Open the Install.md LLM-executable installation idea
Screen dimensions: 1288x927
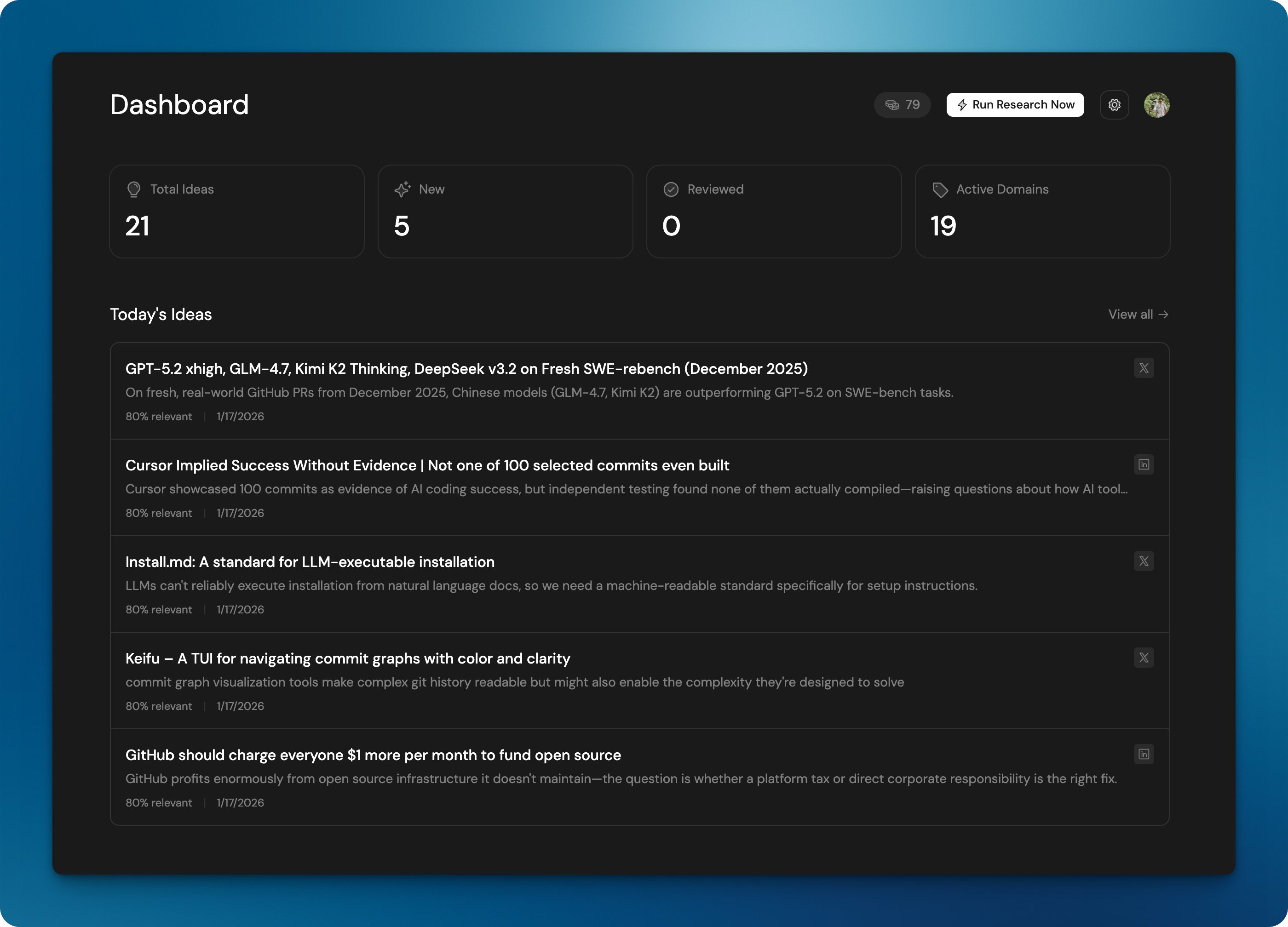(x=310, y=562)
